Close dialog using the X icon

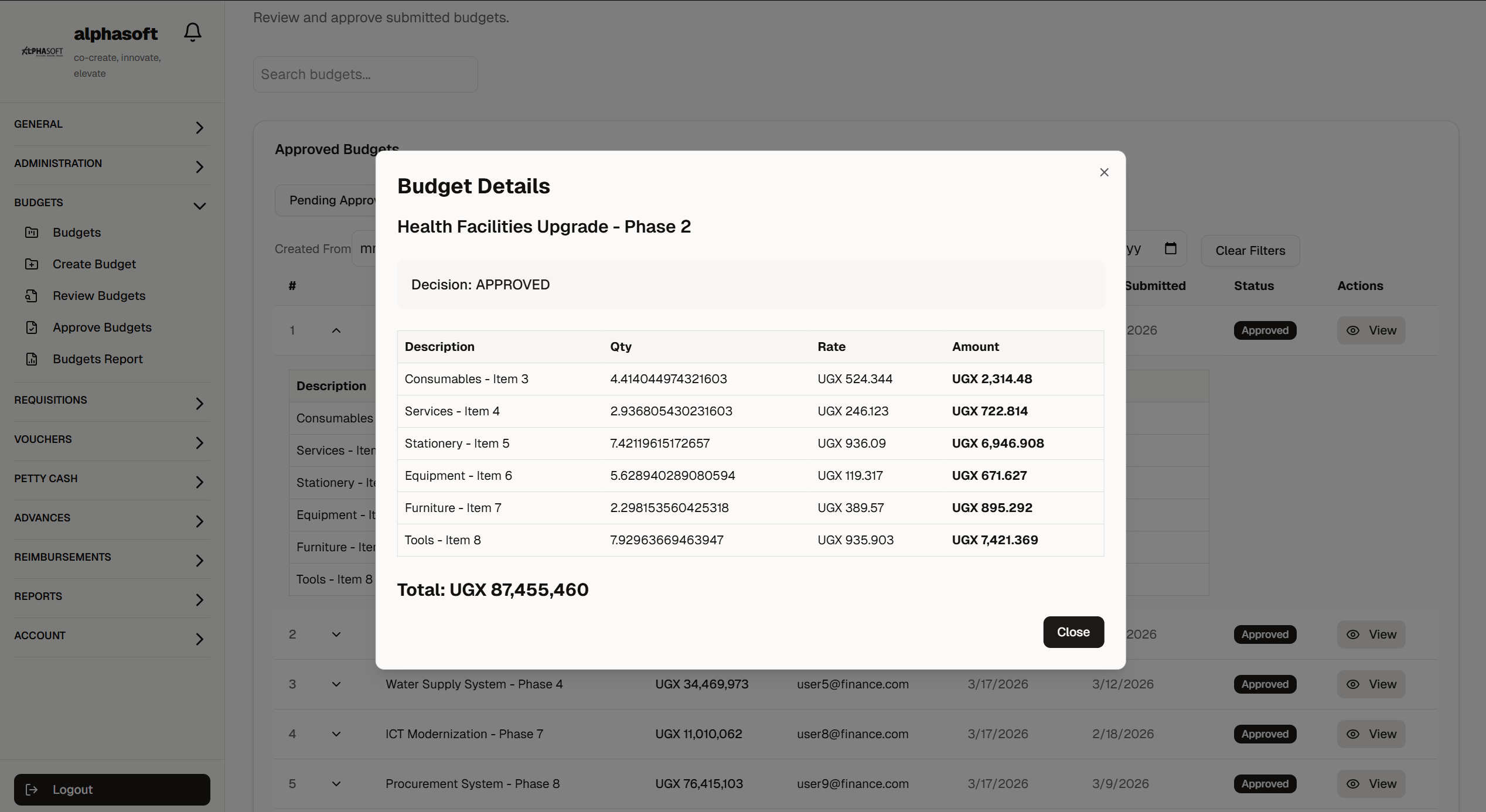coord(1104,172)
